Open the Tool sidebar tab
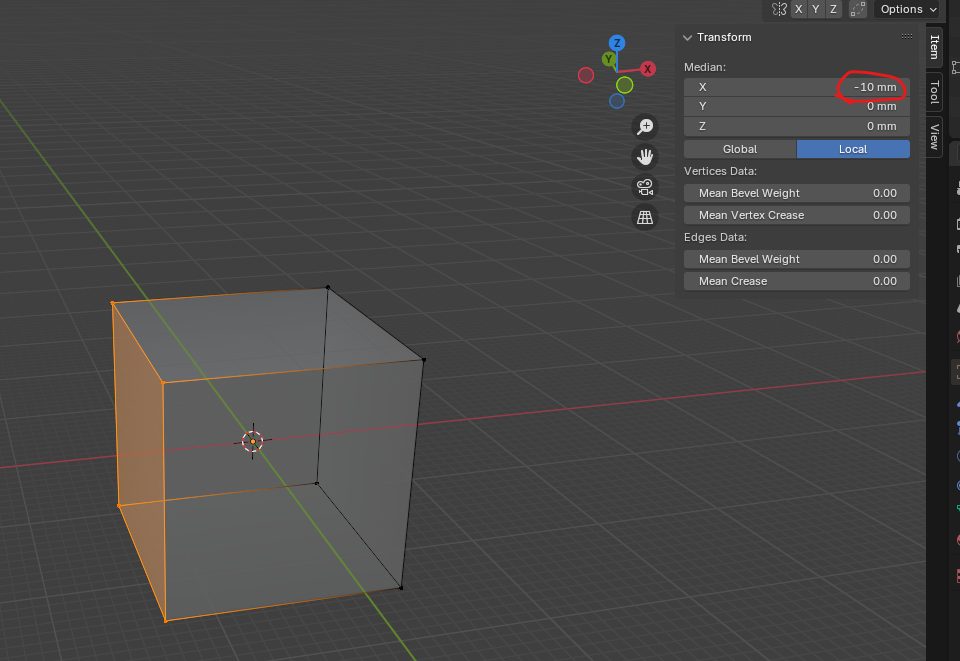Screen dimensions: 960x661 (x=934, y=92)
